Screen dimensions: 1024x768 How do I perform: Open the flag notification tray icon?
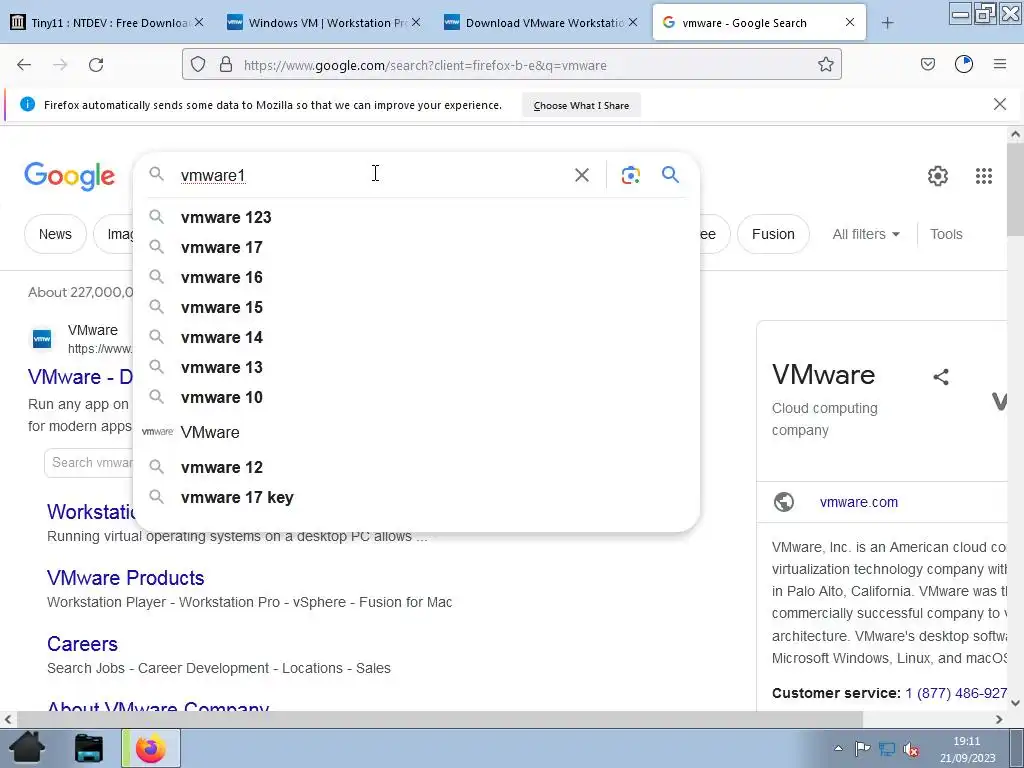862,748
